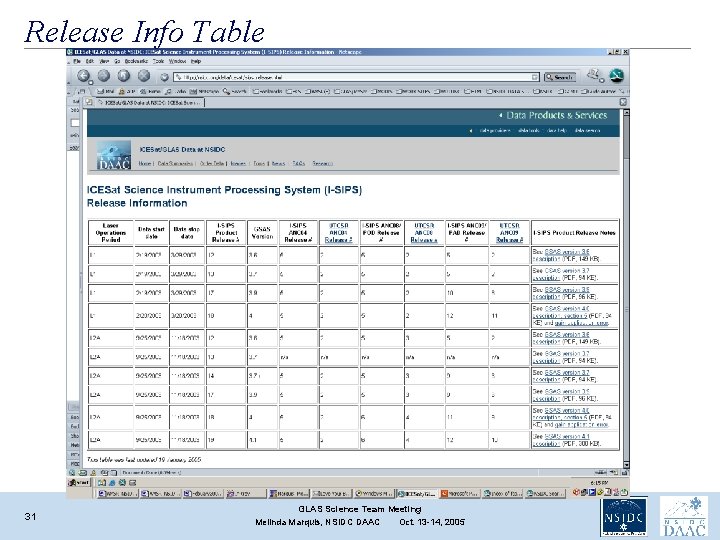Open the Go menu
720x540 pixels.
pos(117,61)
